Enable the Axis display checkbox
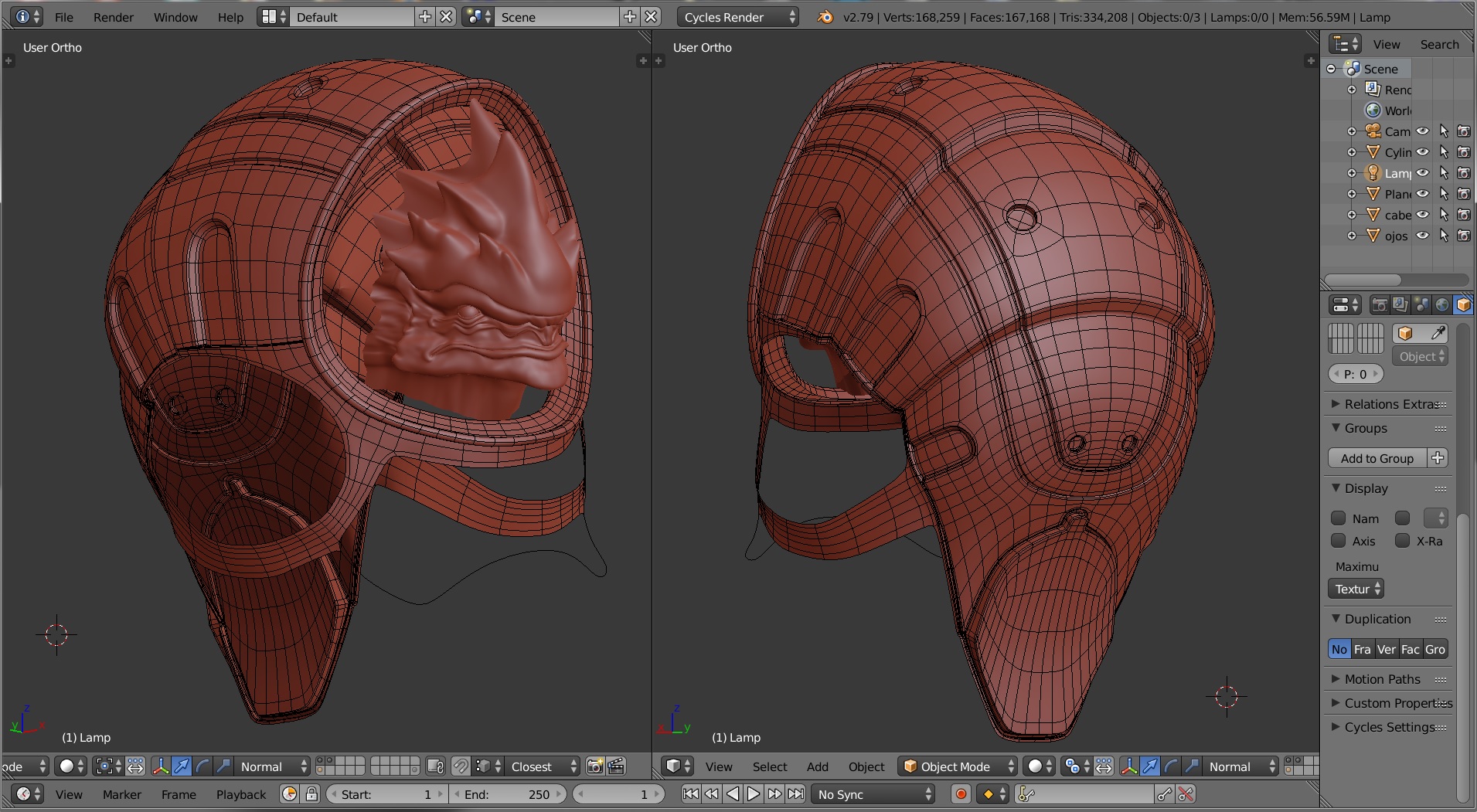Viewport: 1477px width, 812px height. pos(1338,541)
